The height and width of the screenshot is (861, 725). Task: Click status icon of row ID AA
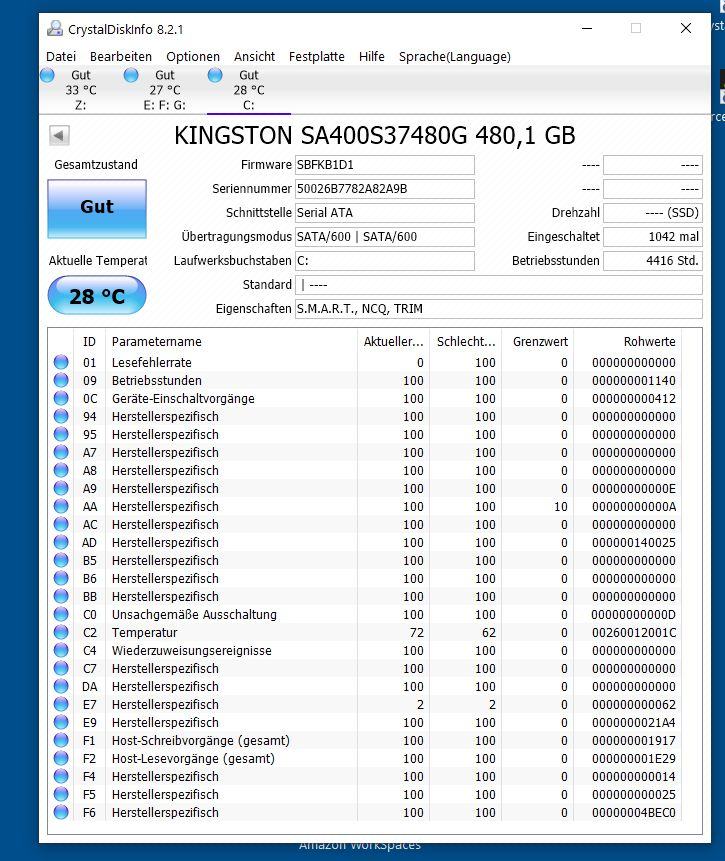(61, 506)
